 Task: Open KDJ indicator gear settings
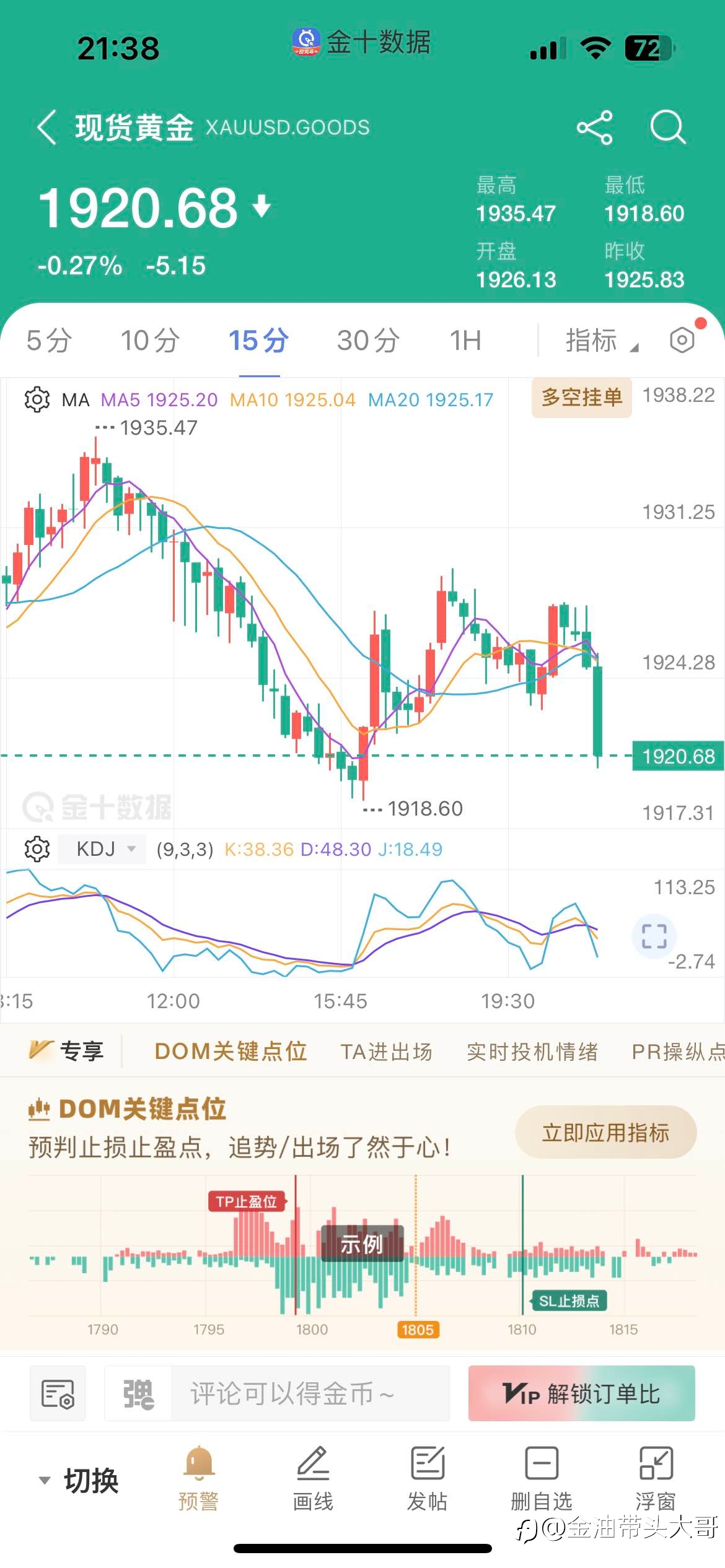37,848
